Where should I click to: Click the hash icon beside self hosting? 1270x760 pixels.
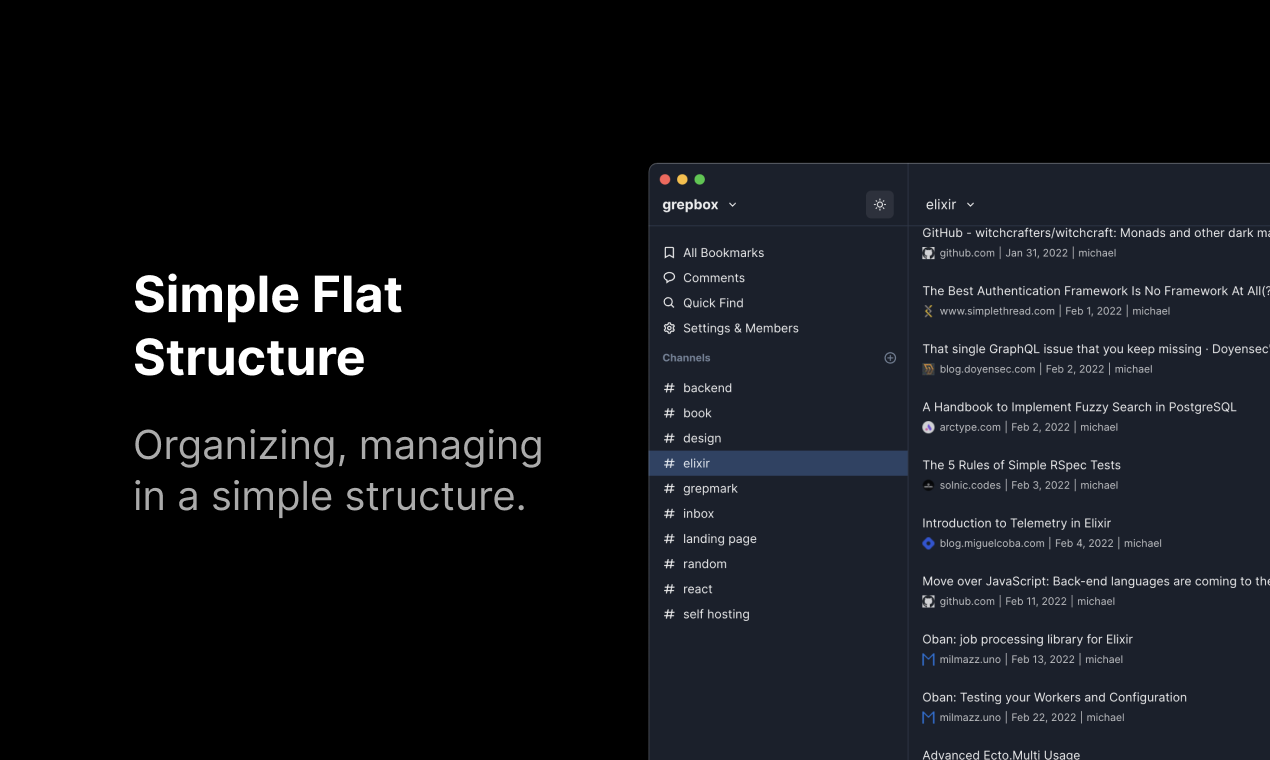669,614
